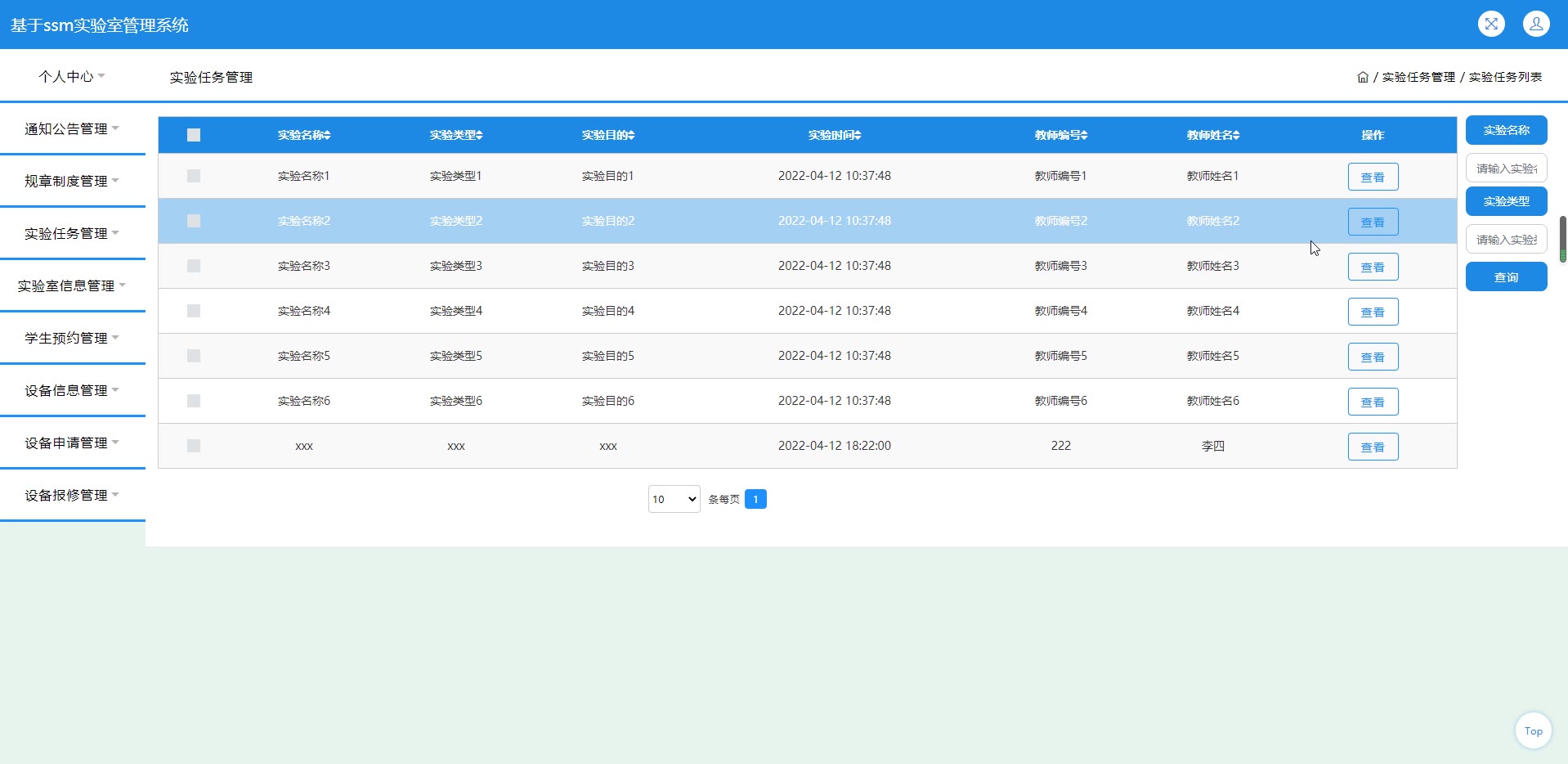
Task: Open the rows-per-page dropdown showing 10
Action: [674, 499]
